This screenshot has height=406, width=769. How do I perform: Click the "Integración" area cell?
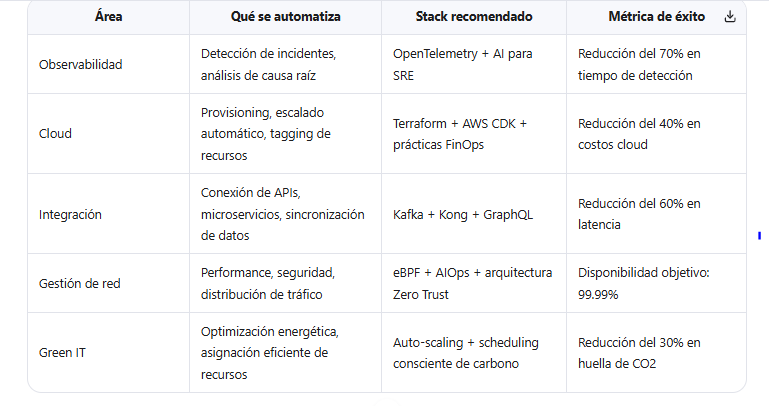(x=69, y=214)
